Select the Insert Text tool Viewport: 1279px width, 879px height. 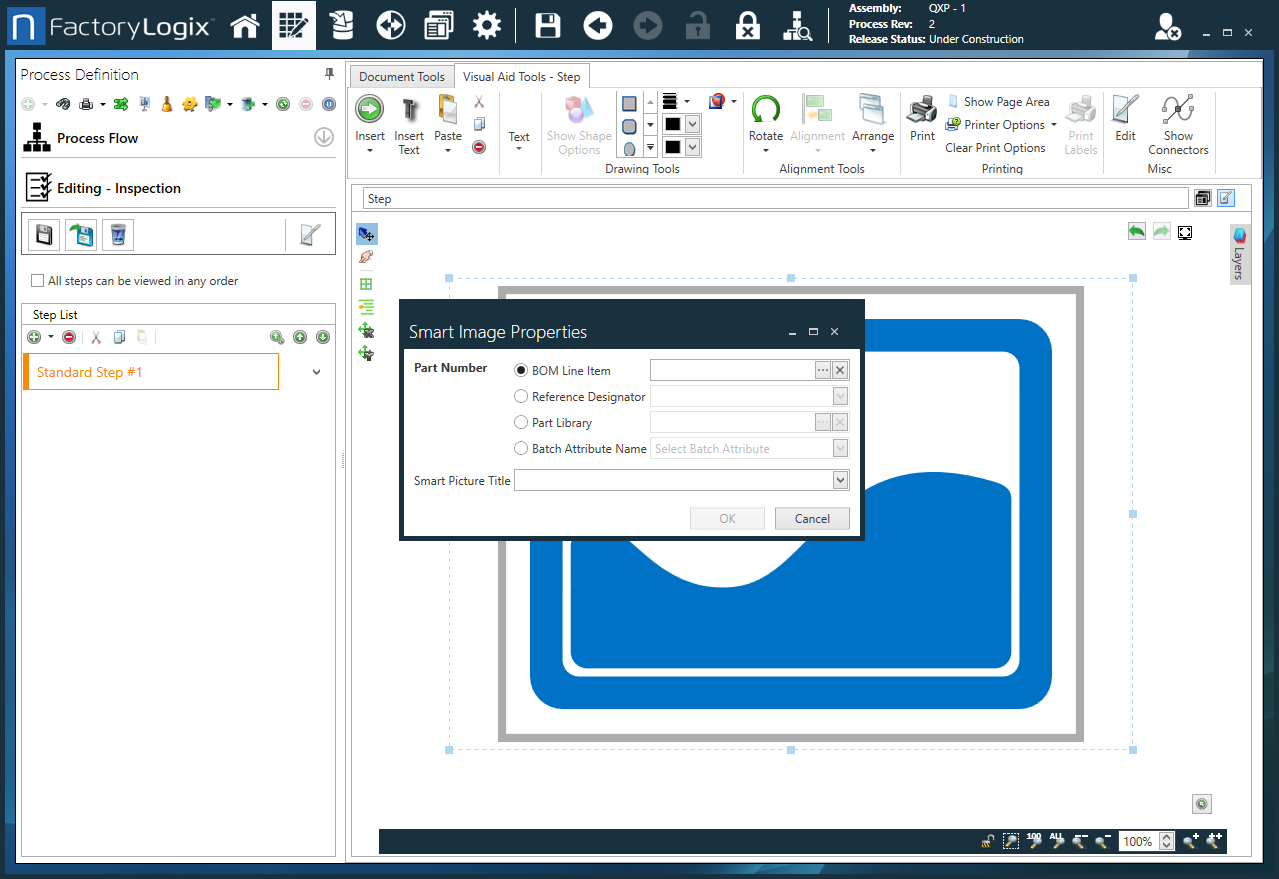pyautogui.click(x=409, y=123)
